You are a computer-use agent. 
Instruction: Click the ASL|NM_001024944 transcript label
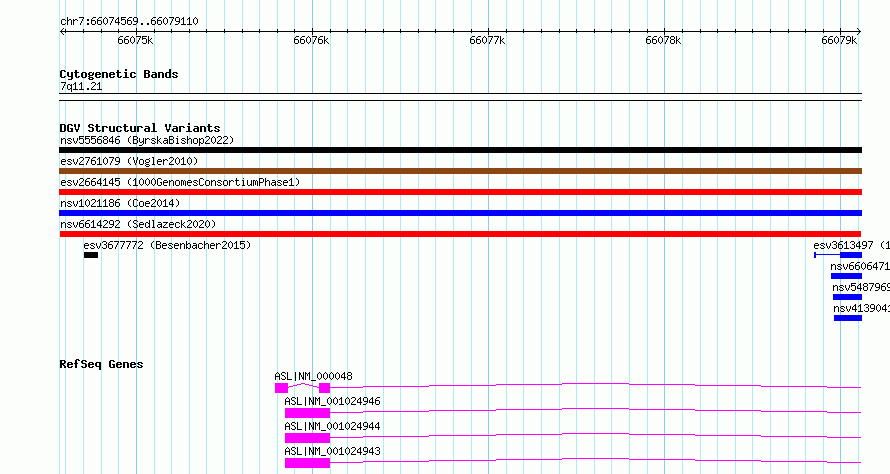tap(332, 426)
